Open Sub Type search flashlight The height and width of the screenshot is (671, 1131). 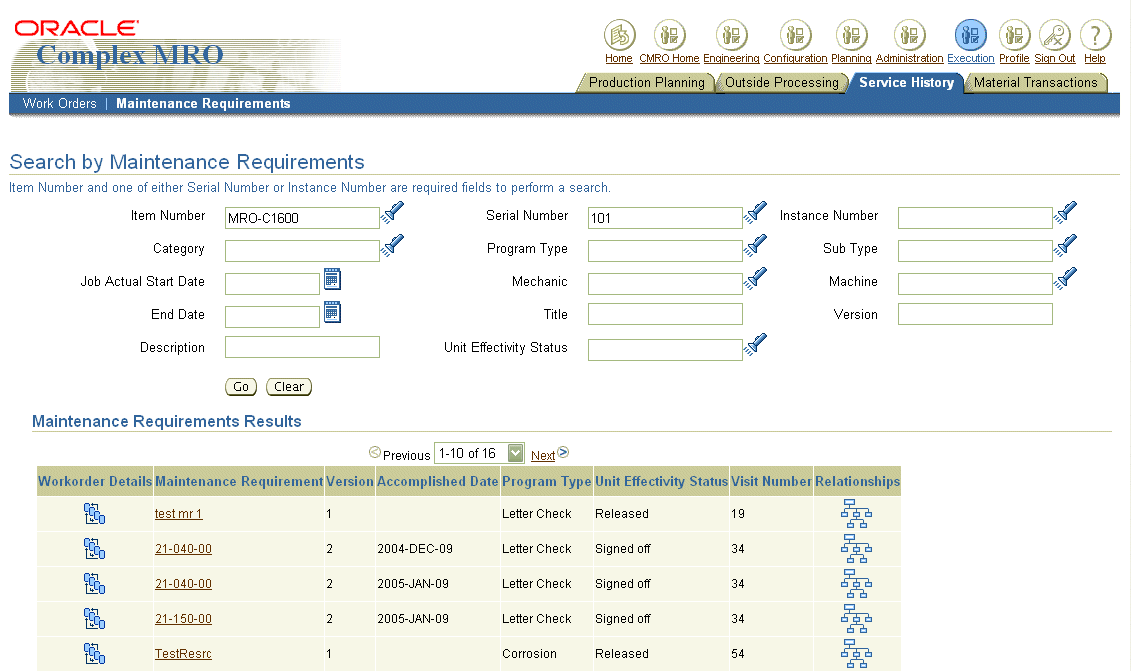[1065, 246]
